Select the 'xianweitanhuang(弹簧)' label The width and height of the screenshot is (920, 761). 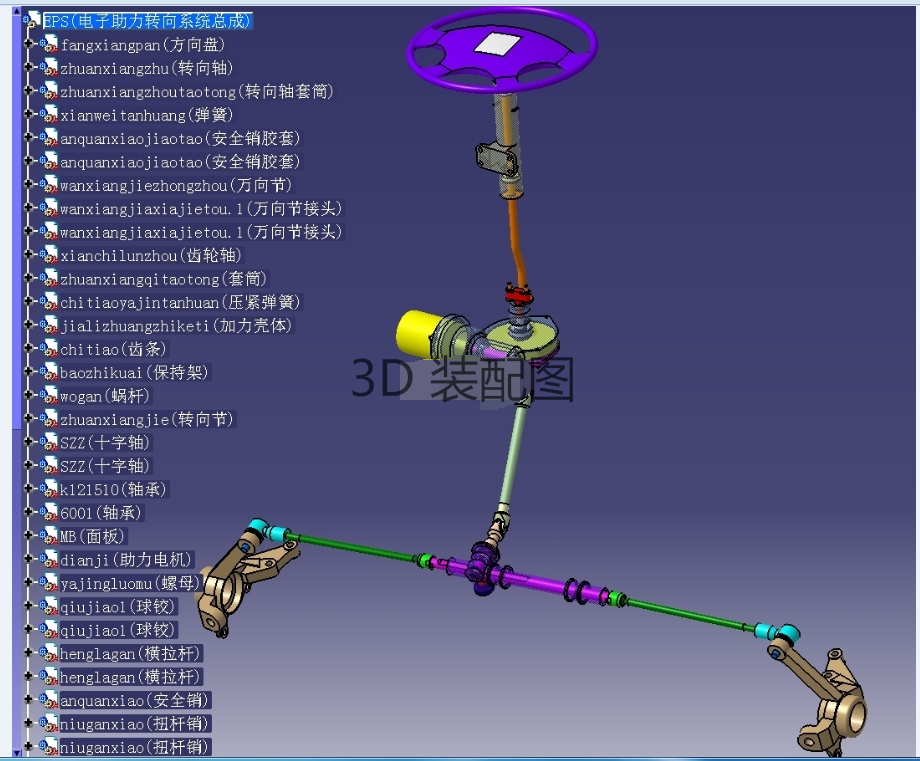pos(147,115)
